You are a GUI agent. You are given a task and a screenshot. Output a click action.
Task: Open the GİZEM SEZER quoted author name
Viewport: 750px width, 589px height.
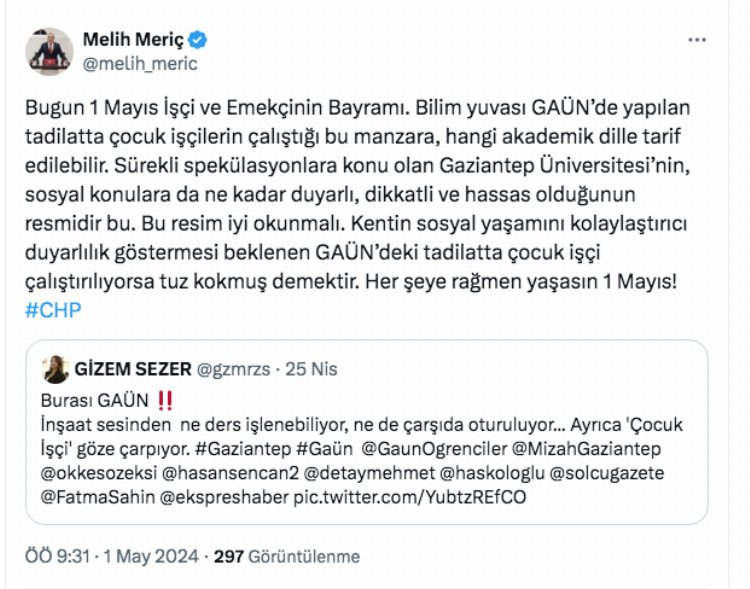[133, 369]
